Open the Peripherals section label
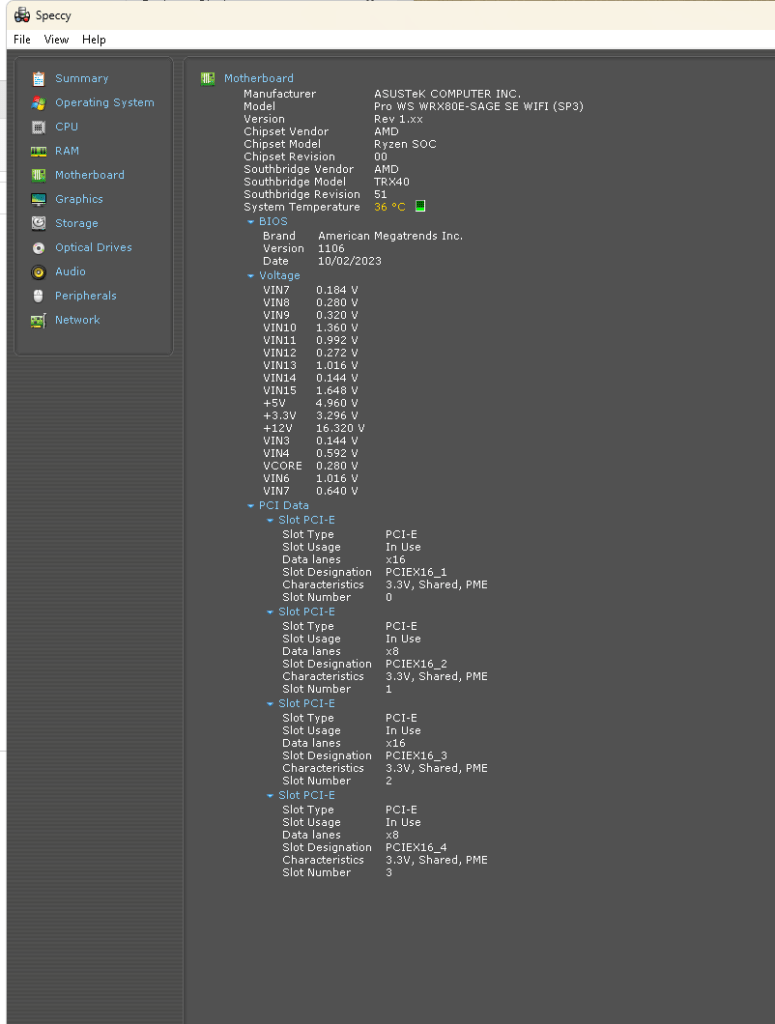 (86, 296)
